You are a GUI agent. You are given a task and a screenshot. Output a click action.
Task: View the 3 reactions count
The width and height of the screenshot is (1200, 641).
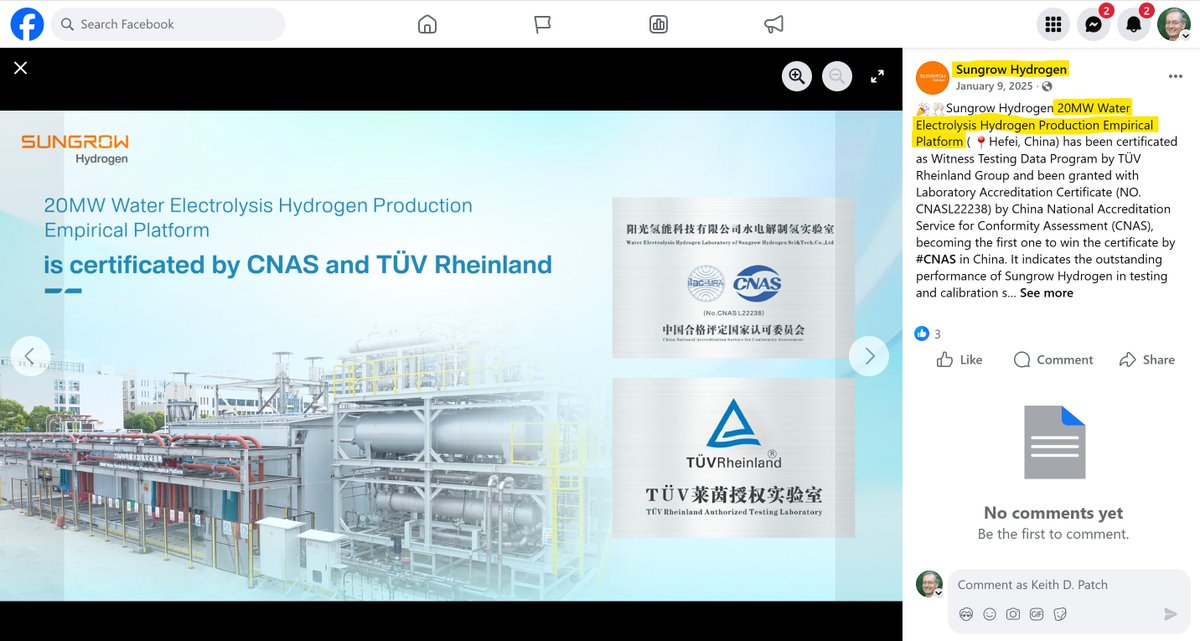(x=928, y=334)
